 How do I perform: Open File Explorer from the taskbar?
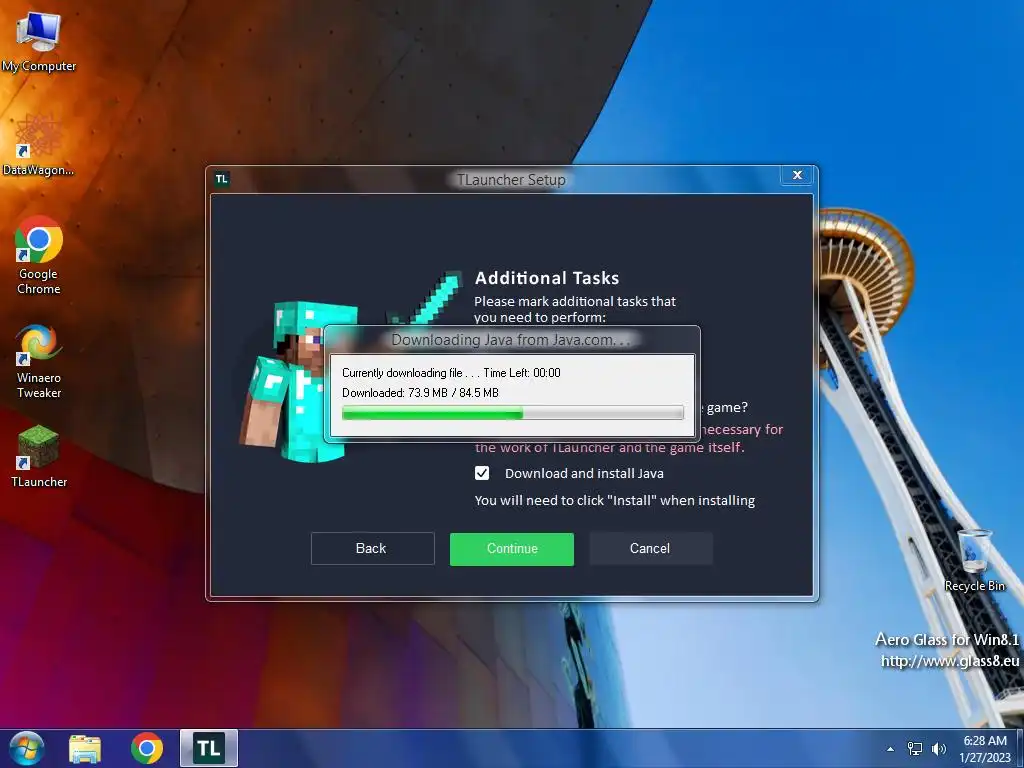click(85, 748)
